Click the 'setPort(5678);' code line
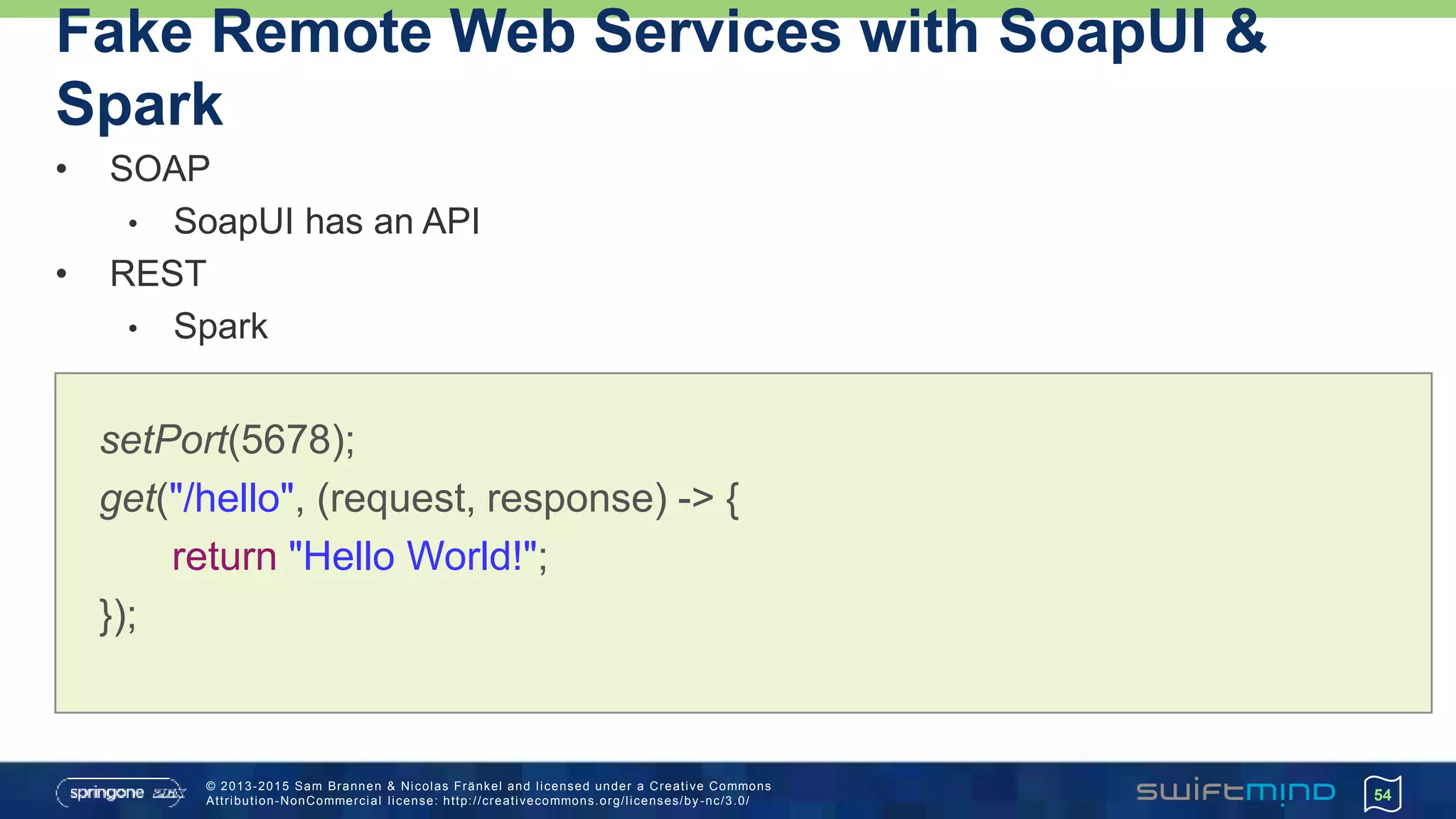The width and height of the screenshot is (1456, 819). [227, 440]
